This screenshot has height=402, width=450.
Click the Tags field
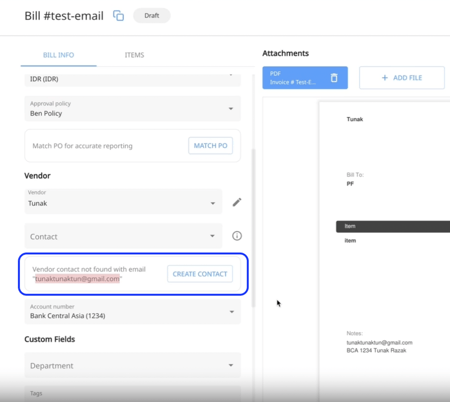[x=133, y=393]
